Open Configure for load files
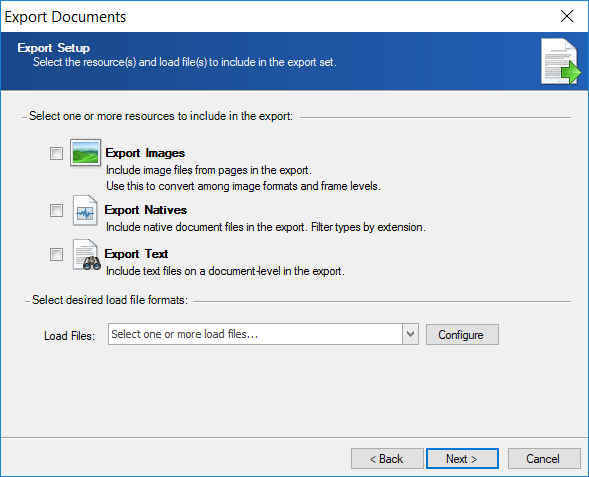Image resolution: width=589 pixels, height=477 pixels. click(462, 334)
